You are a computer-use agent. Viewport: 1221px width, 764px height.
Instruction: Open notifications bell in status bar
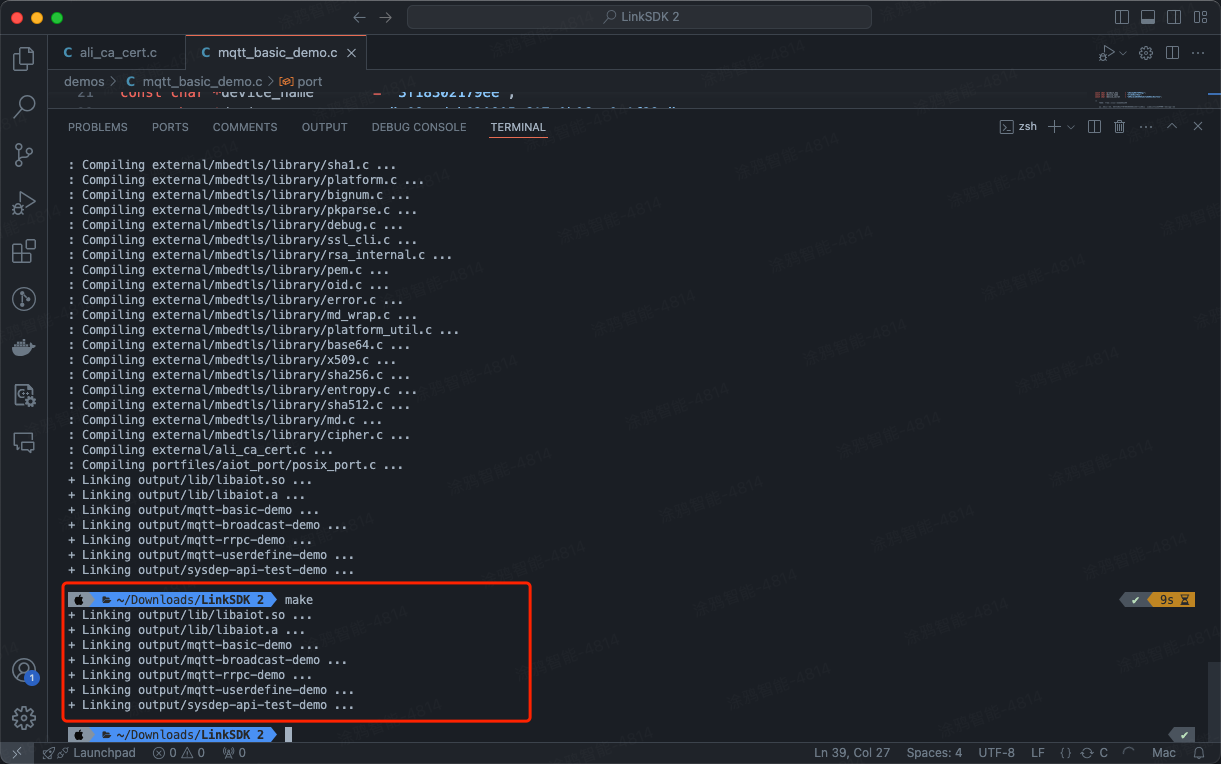1199,753
